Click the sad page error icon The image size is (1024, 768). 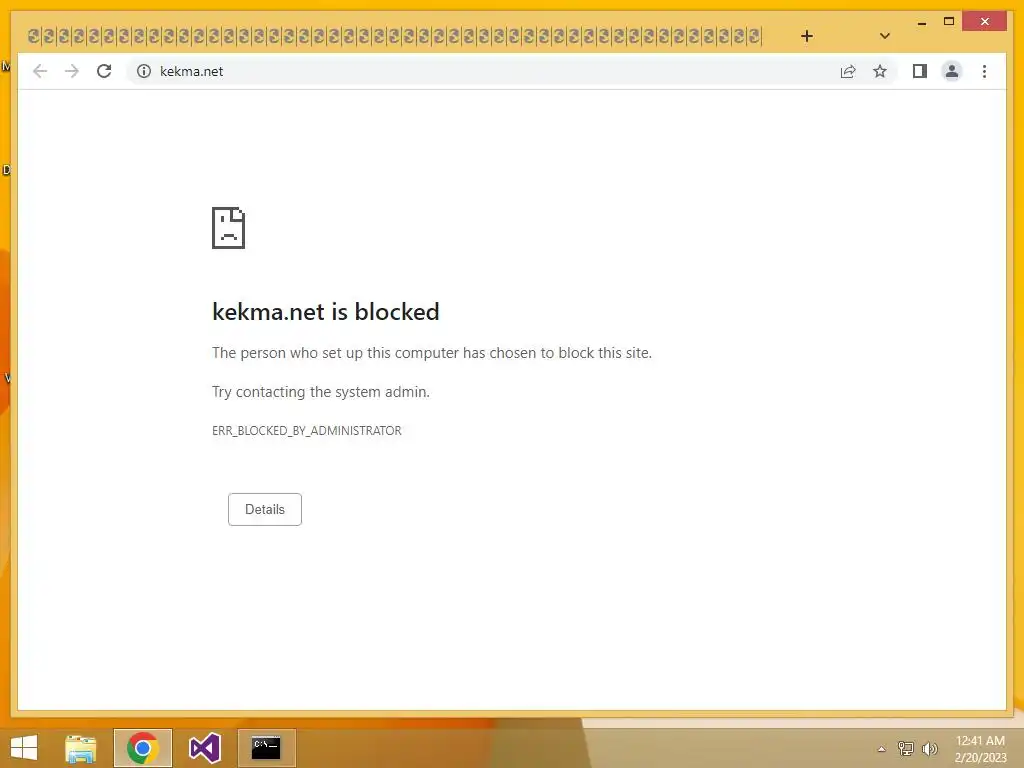(x=229, y=228)
